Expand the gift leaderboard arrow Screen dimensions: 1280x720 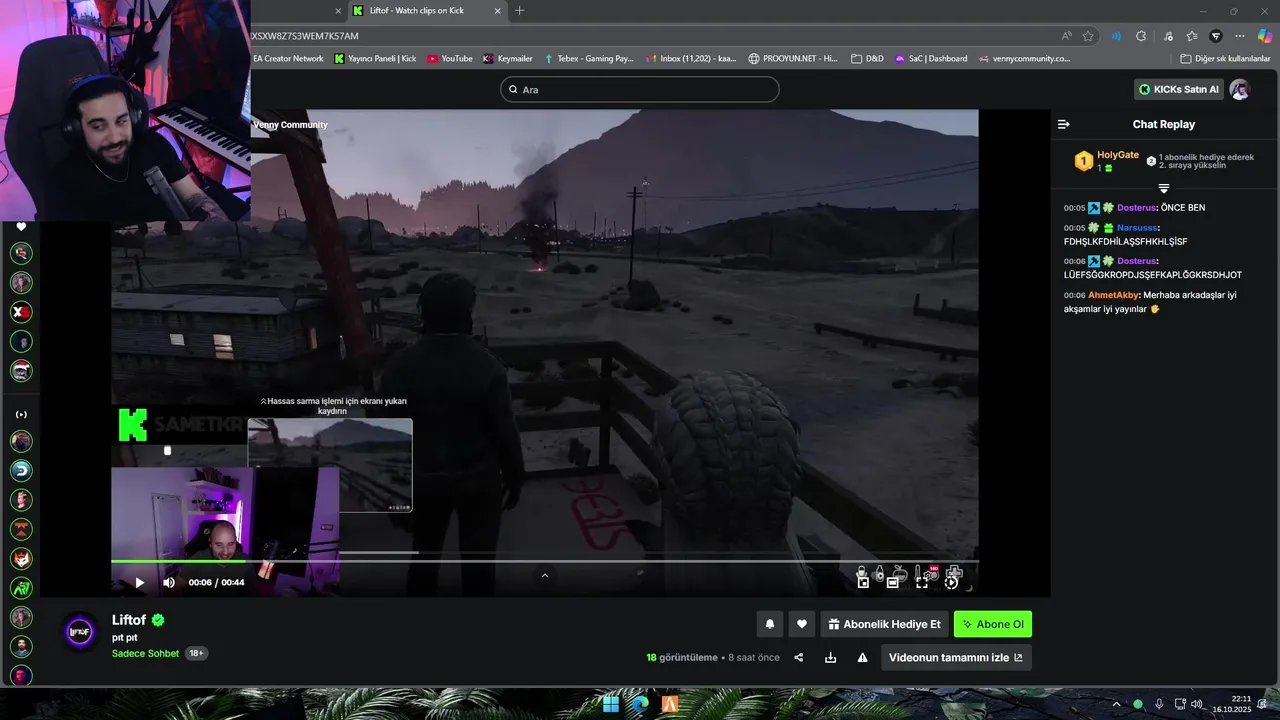click(1164, 188)
